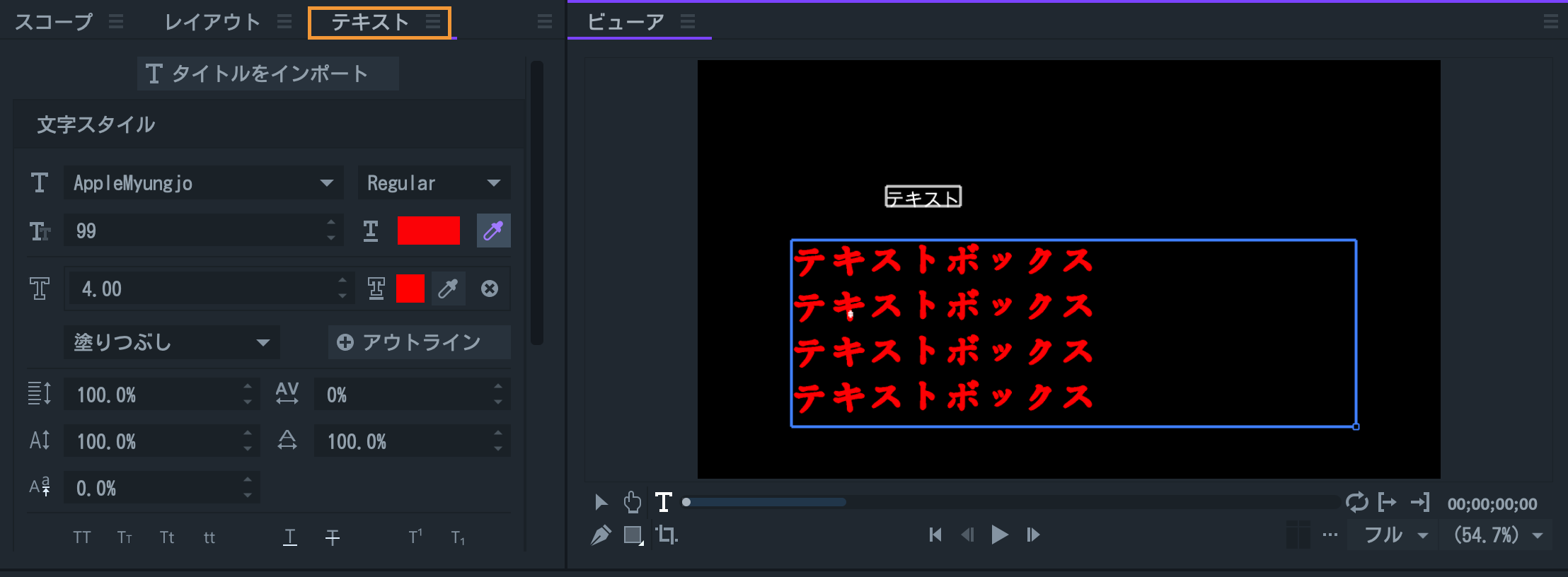
Task: Select the hand pan tool
Action: pyautogui.click(x=632, y=502)
